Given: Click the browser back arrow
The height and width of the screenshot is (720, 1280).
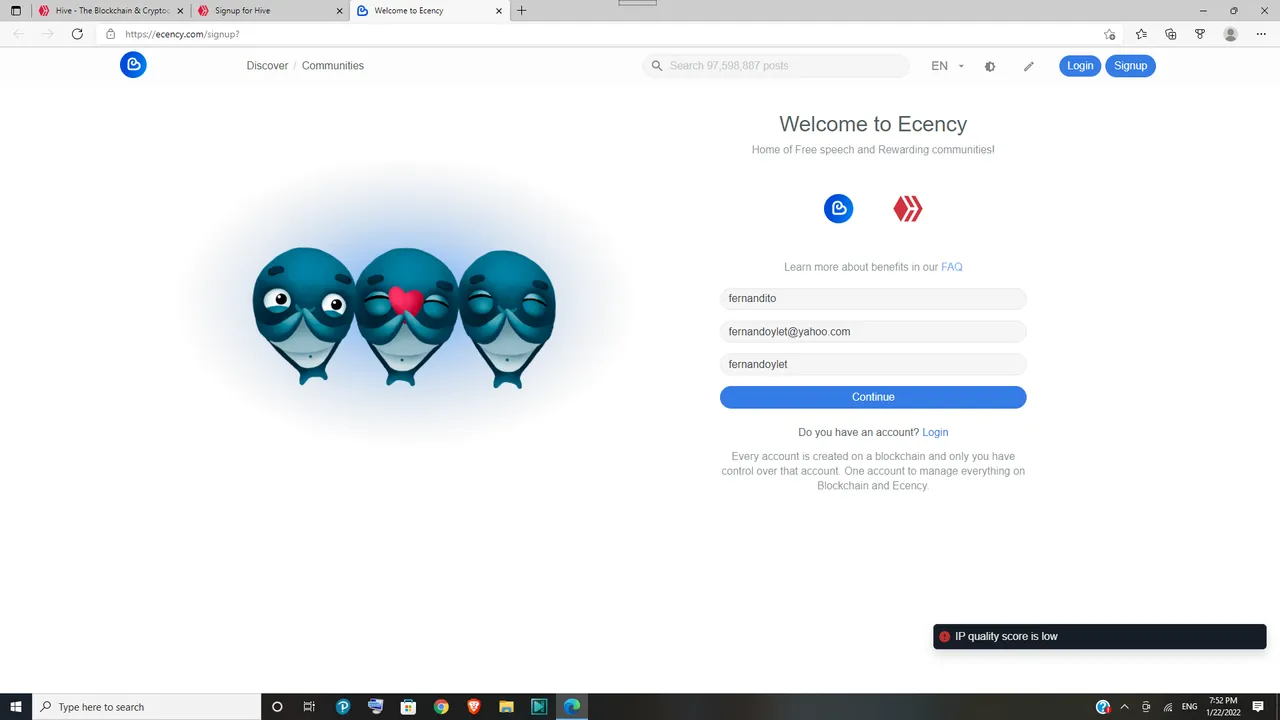Looking at the screenshot, I should pos(18,34).
